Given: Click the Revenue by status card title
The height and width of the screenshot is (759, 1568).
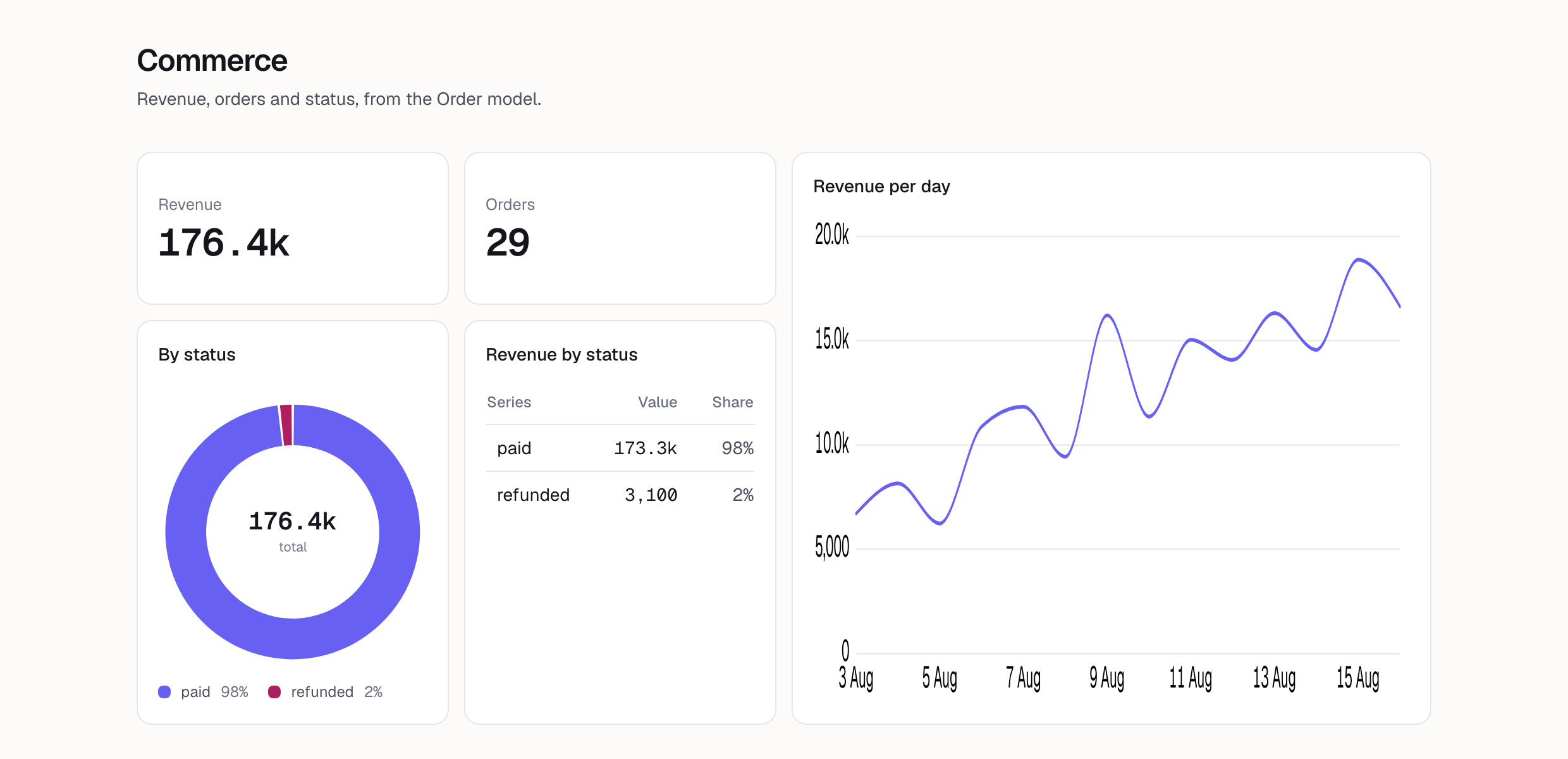Looking at the screenshot, I should (561, 355).
